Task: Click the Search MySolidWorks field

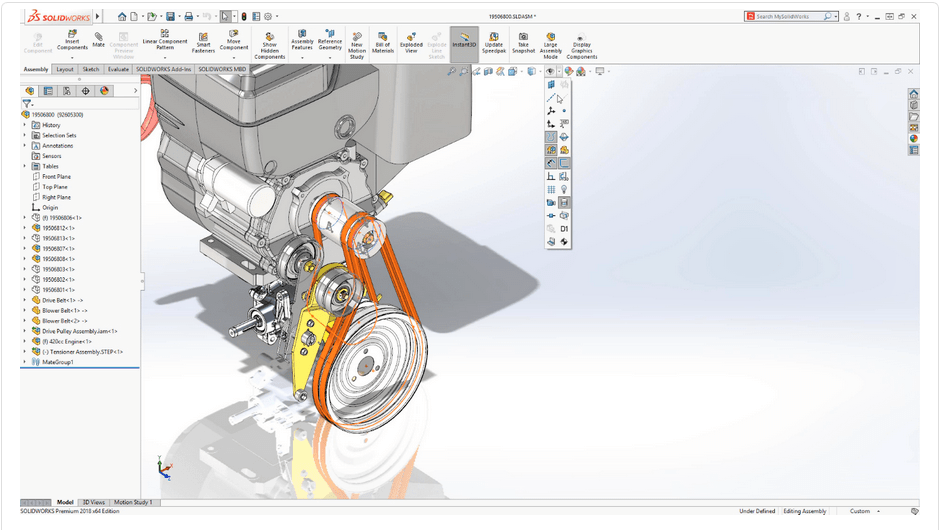Action: point(783,16)
